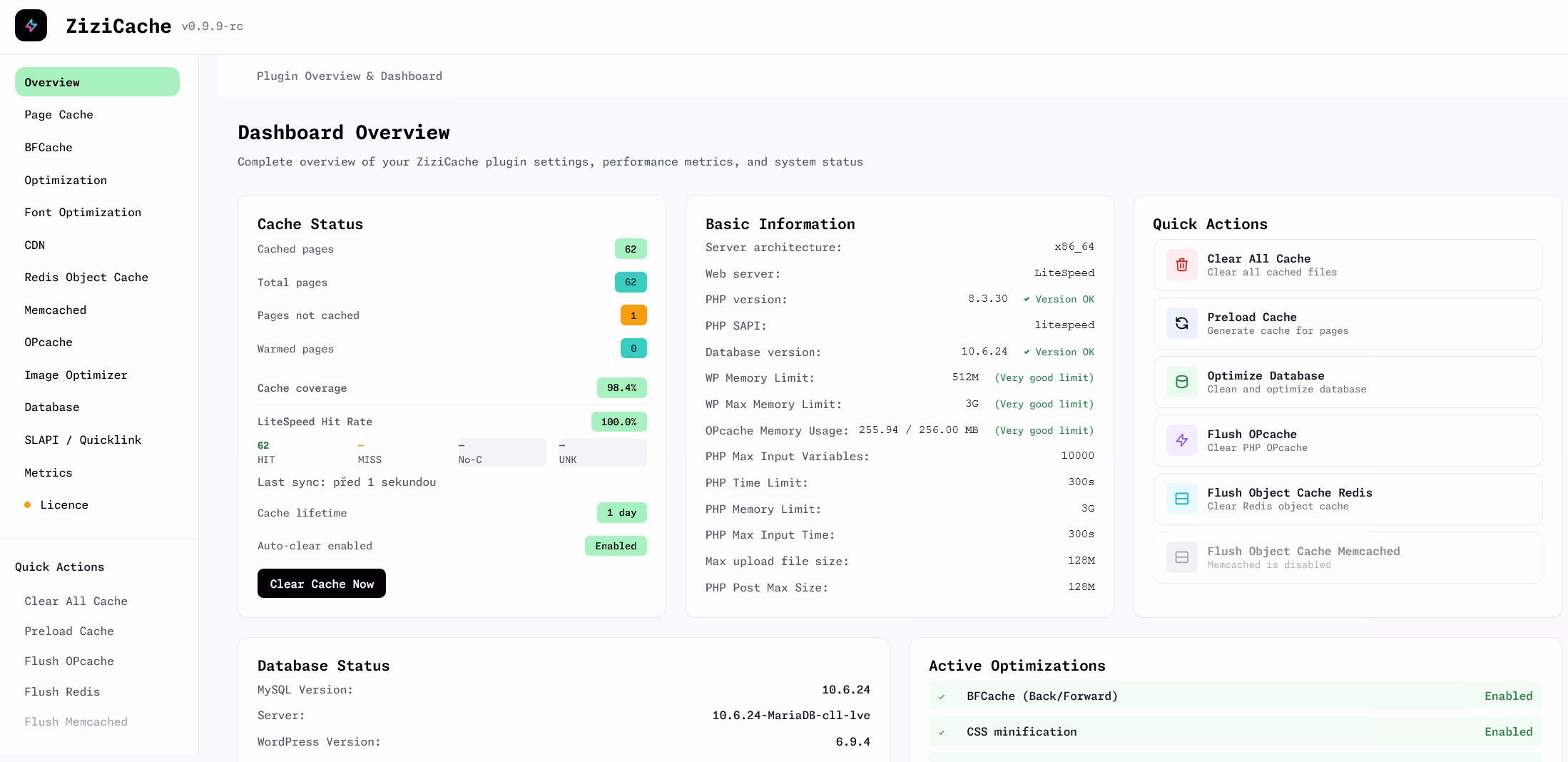Click the 100.0% LiteSpeed hit rate bar
Screen dimensions: 1568x762
618,422
